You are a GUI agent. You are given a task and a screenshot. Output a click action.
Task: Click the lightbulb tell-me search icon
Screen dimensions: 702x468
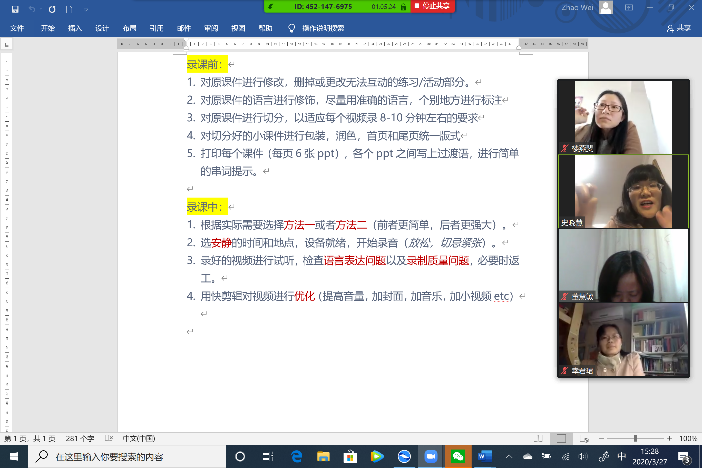(x=291, y=29)
